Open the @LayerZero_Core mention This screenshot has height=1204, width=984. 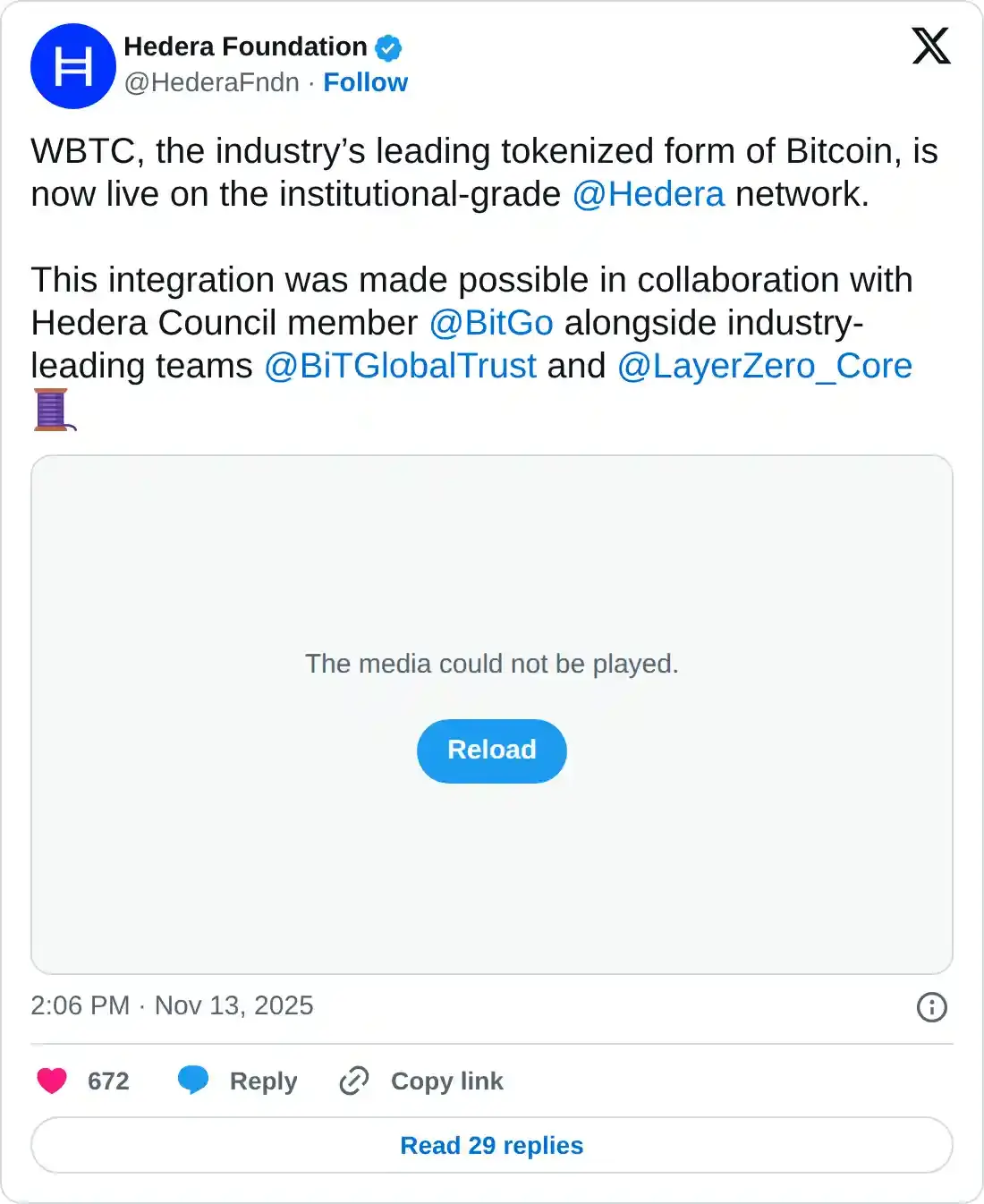pos(766,365)
